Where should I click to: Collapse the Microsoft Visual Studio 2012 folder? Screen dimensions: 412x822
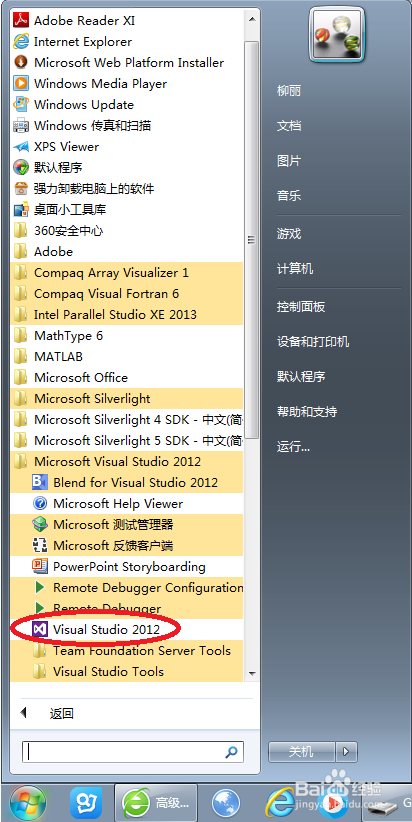click(126, 461)
